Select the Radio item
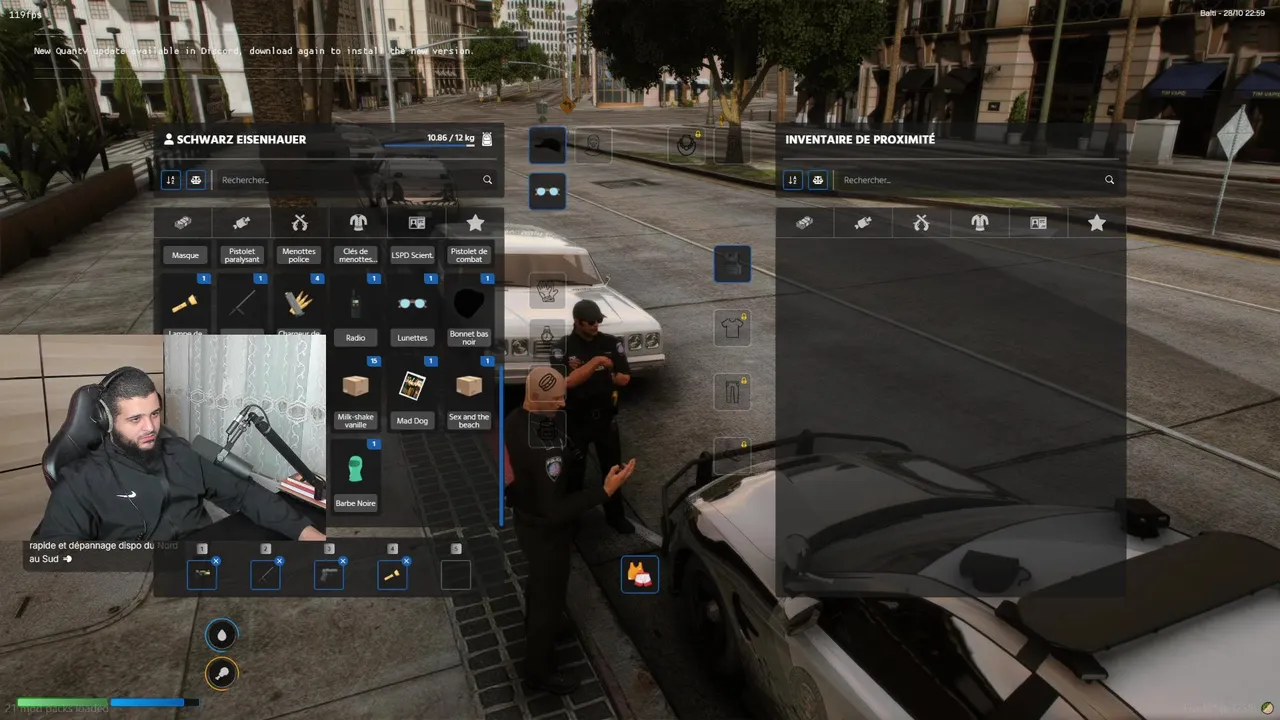Viewport: 1280px width, 720px height. pos(355,310)
